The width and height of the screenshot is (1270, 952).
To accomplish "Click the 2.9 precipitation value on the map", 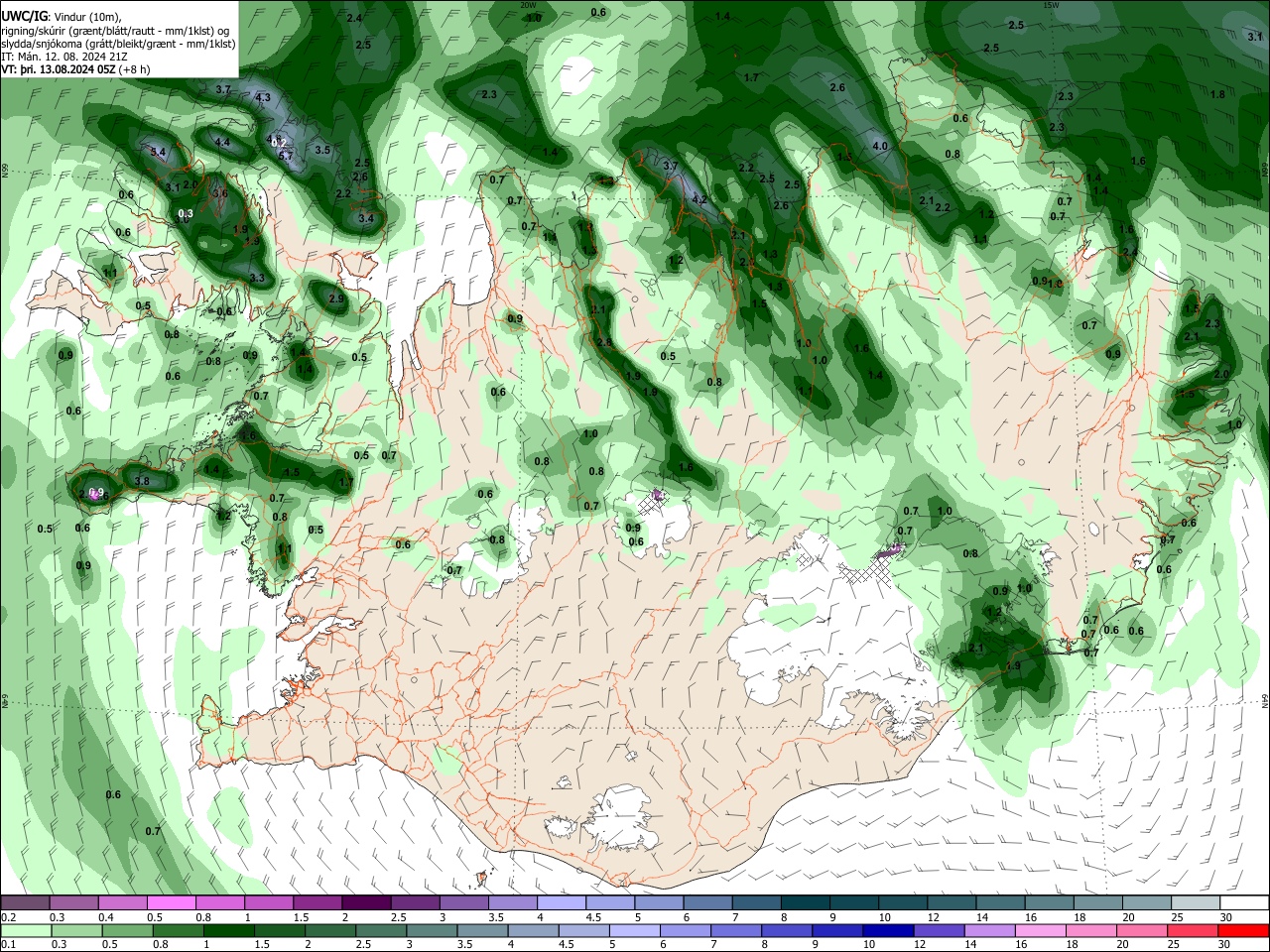I will point(336,298).
